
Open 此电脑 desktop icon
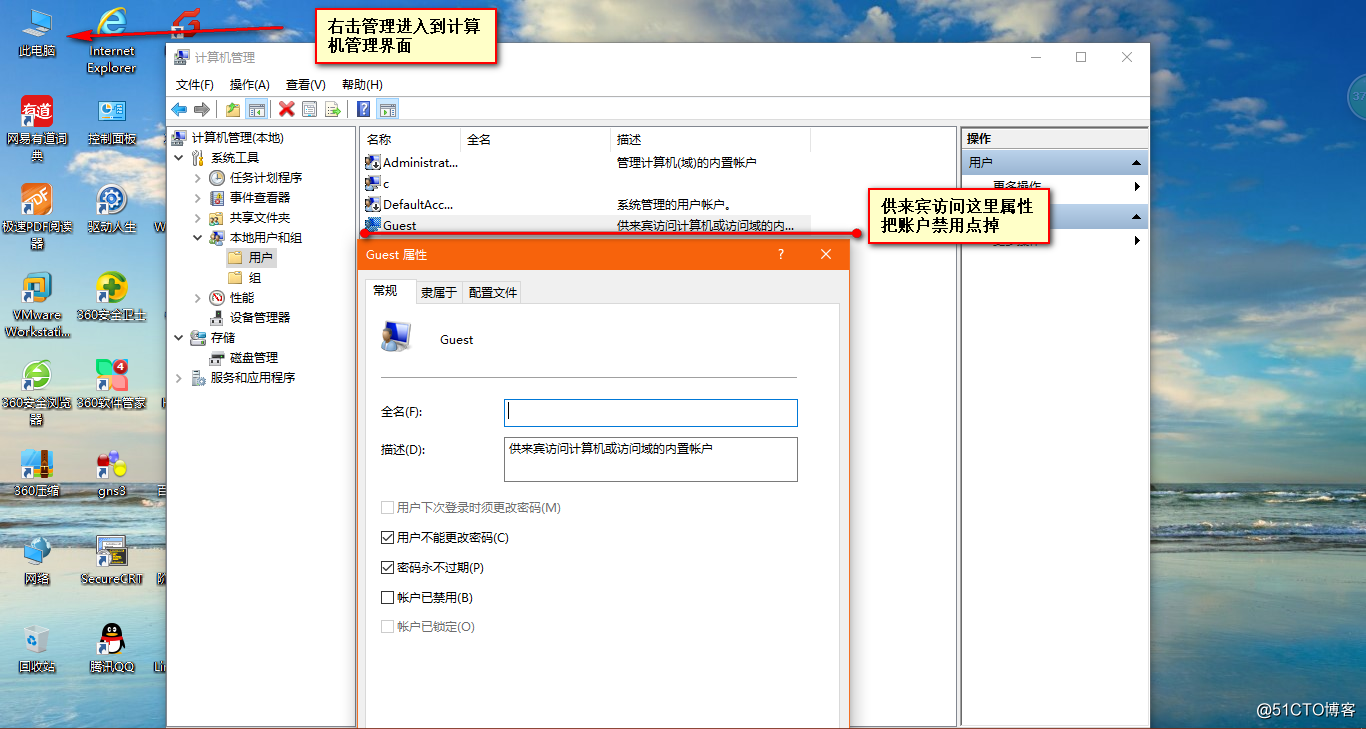tap(38, 33)
